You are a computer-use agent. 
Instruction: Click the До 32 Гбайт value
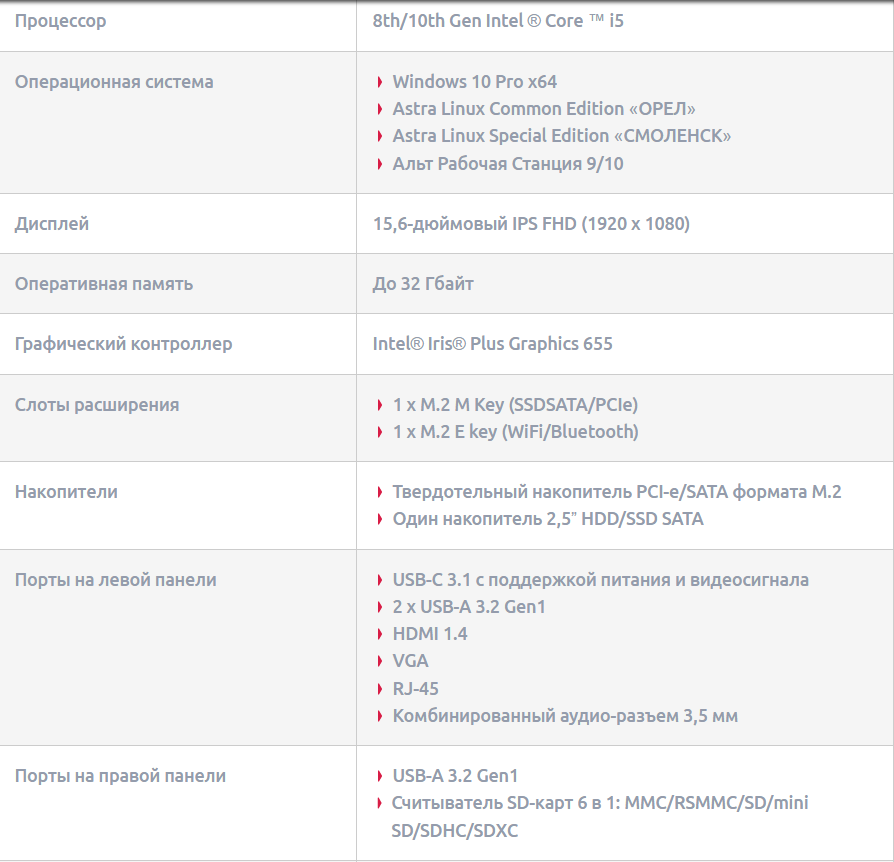coord(423,284)
